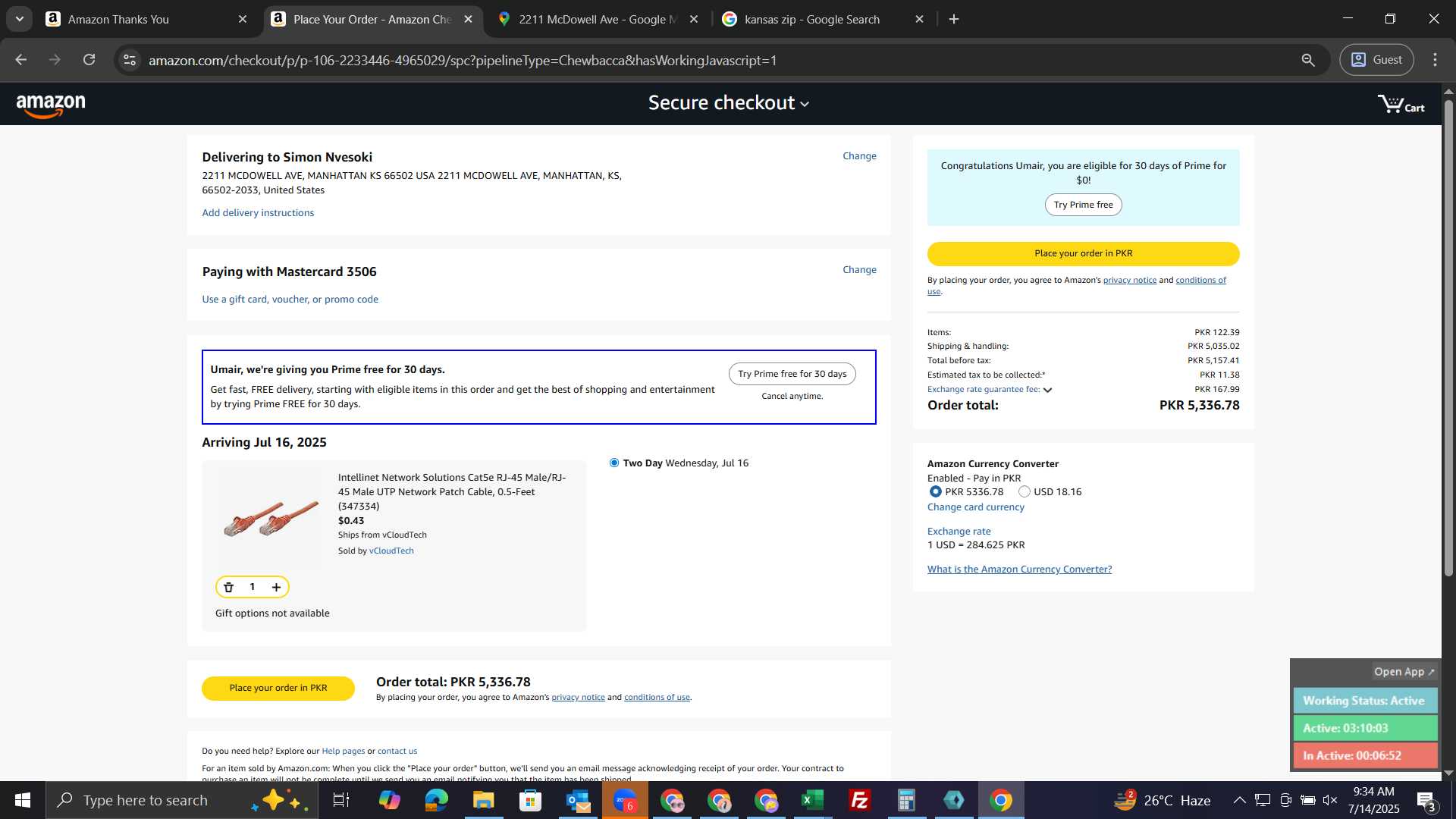Open the Cart icon in the header
Viewport: 1456px width, 819px height.
coord(1401,105)
